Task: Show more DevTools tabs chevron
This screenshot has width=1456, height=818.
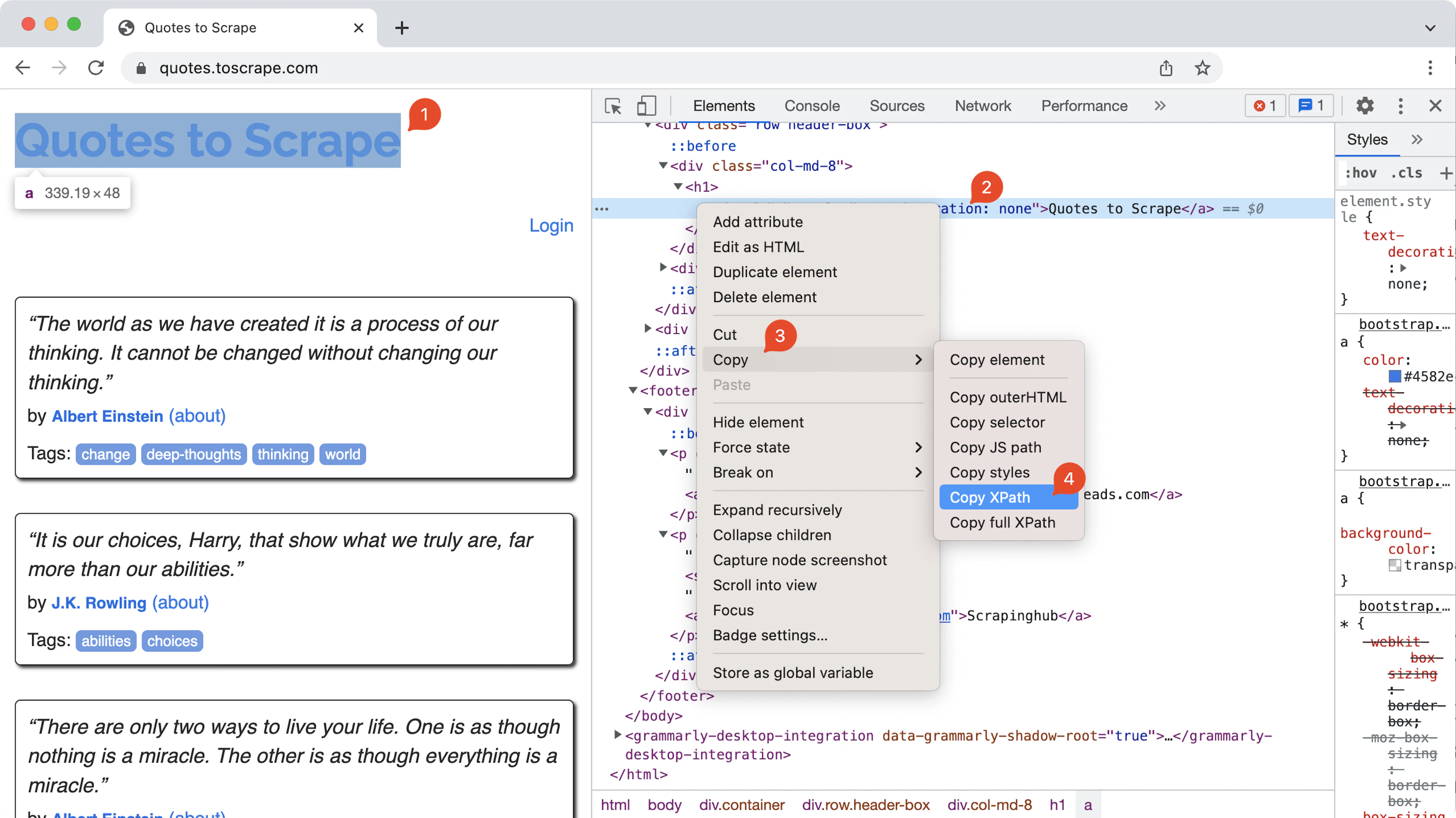Action: 1160,106
